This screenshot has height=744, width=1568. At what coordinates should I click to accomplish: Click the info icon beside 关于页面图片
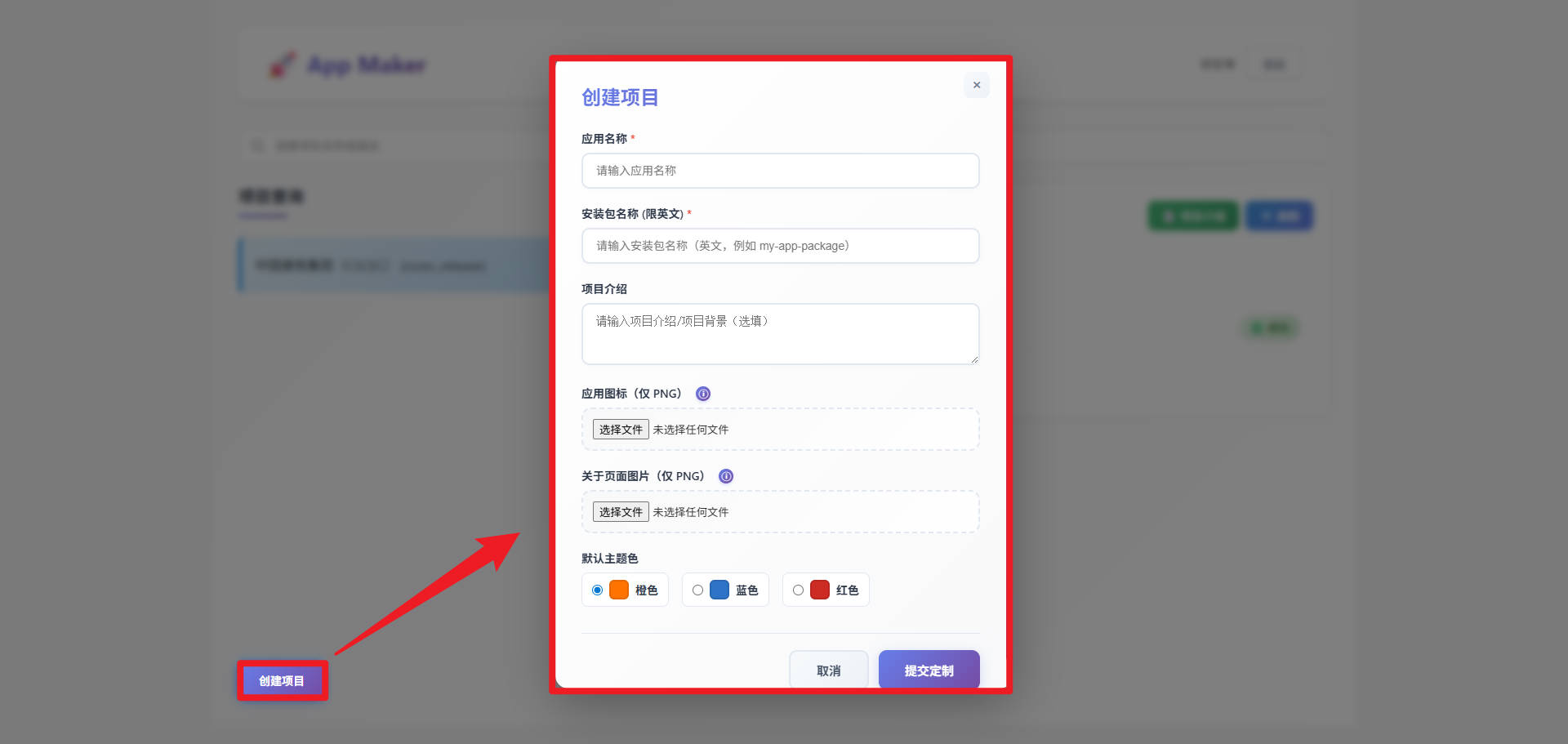tap(725, 476)
